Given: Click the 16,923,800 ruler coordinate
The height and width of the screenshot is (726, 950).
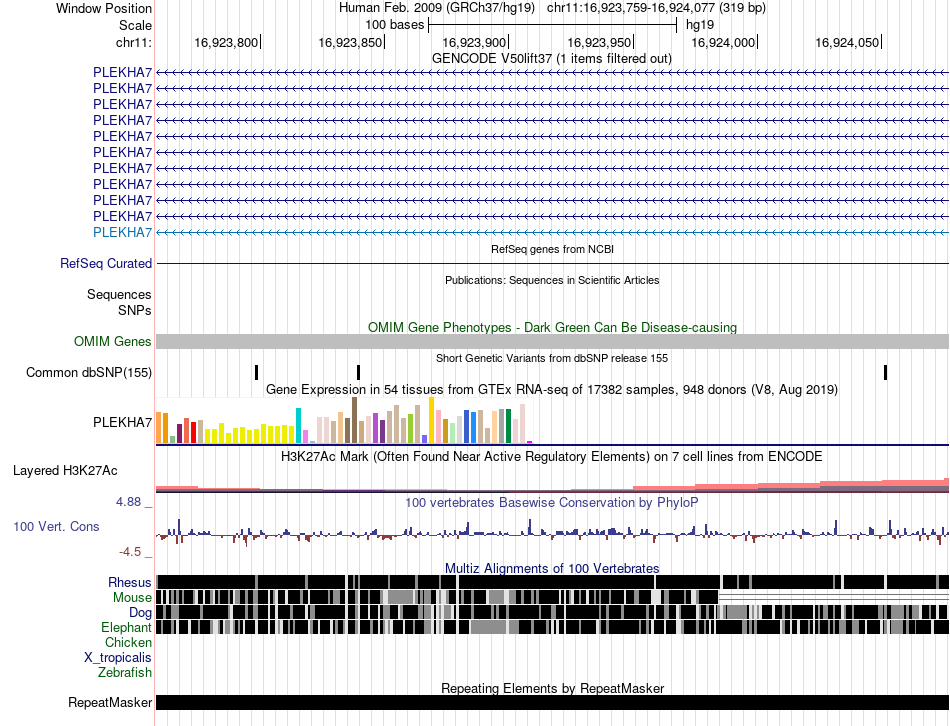Looking at the screenshot, I should click(226, 42).
